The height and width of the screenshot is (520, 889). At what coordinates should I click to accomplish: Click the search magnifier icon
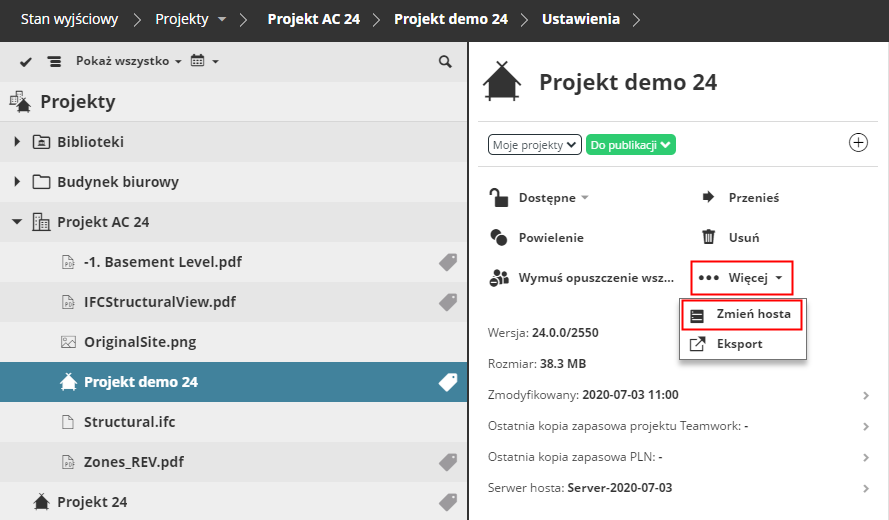pos(445,62)
